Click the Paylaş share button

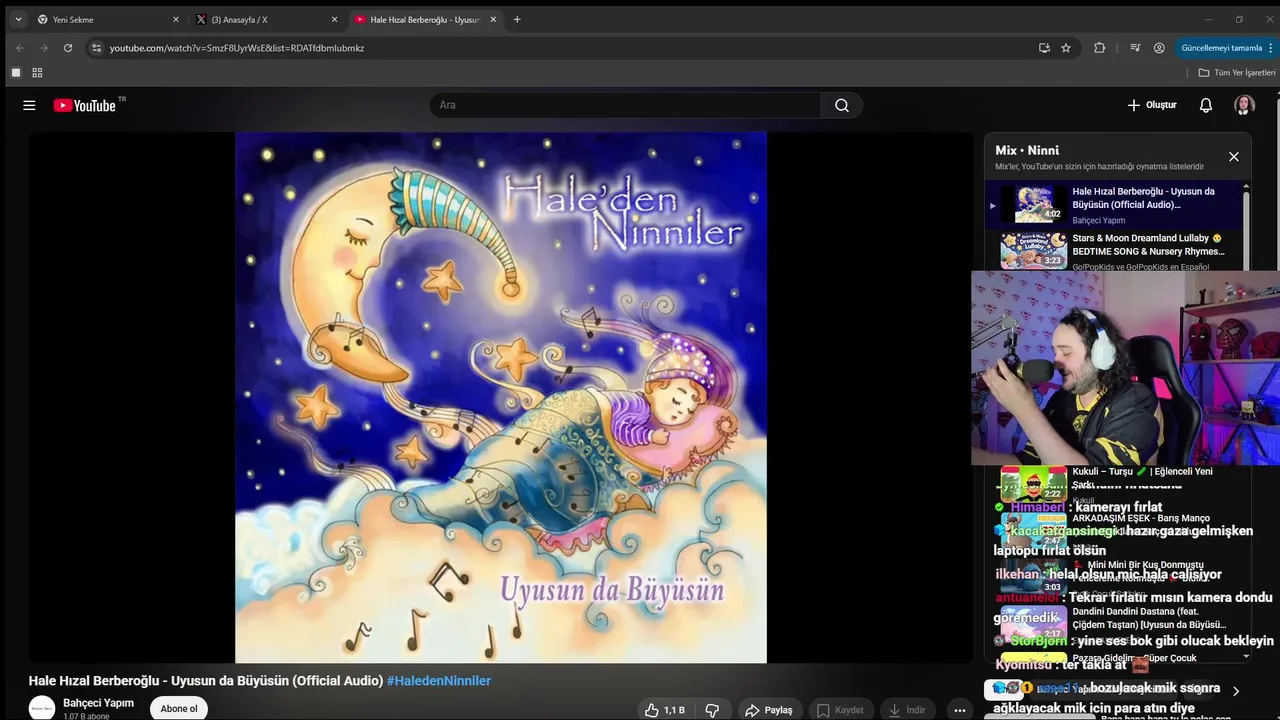(x=769, y=710)
